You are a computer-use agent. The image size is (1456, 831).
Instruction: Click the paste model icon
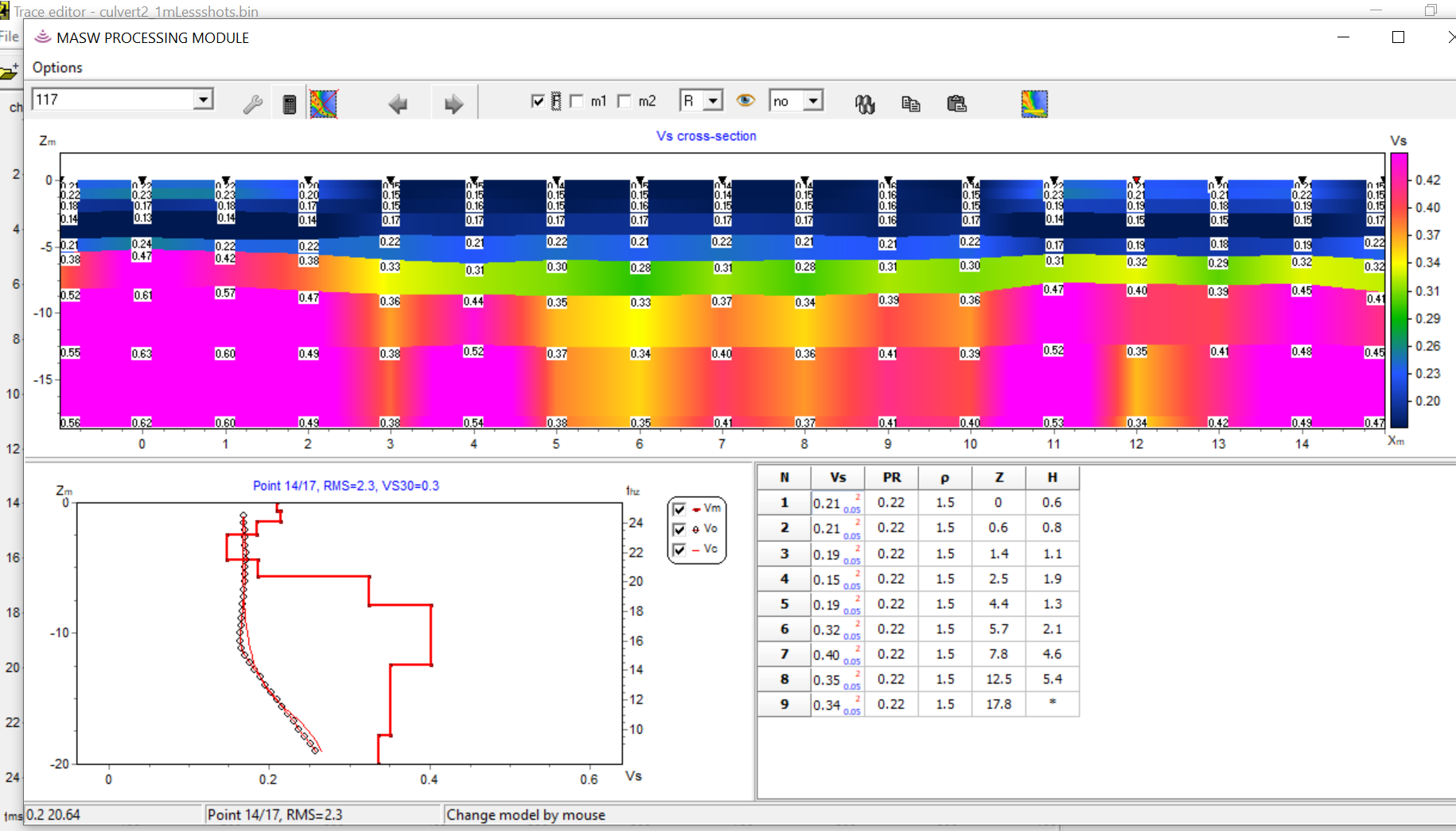point(956,103)
